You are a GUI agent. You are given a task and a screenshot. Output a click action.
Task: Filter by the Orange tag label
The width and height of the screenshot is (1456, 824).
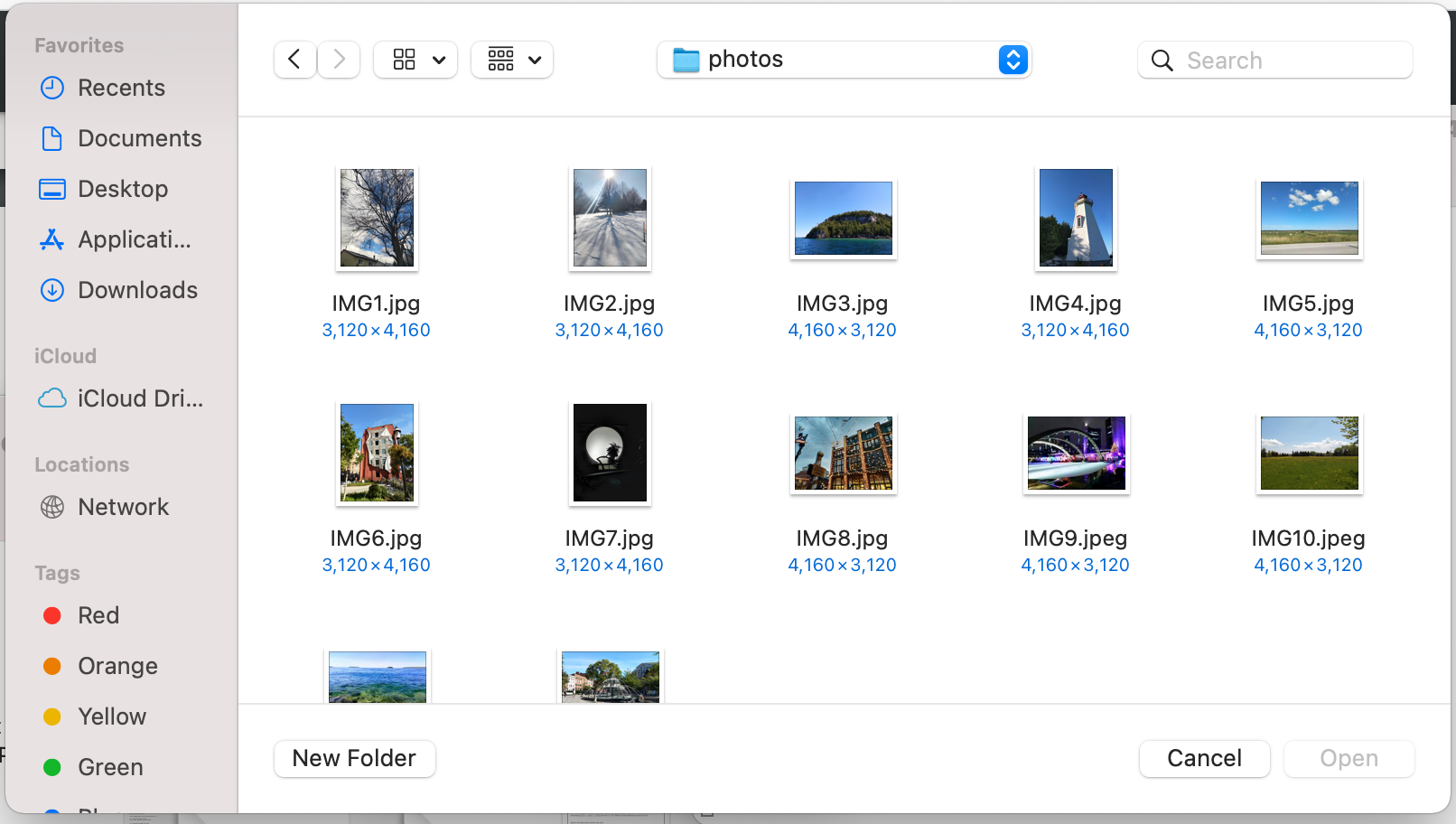pos(117,666)
